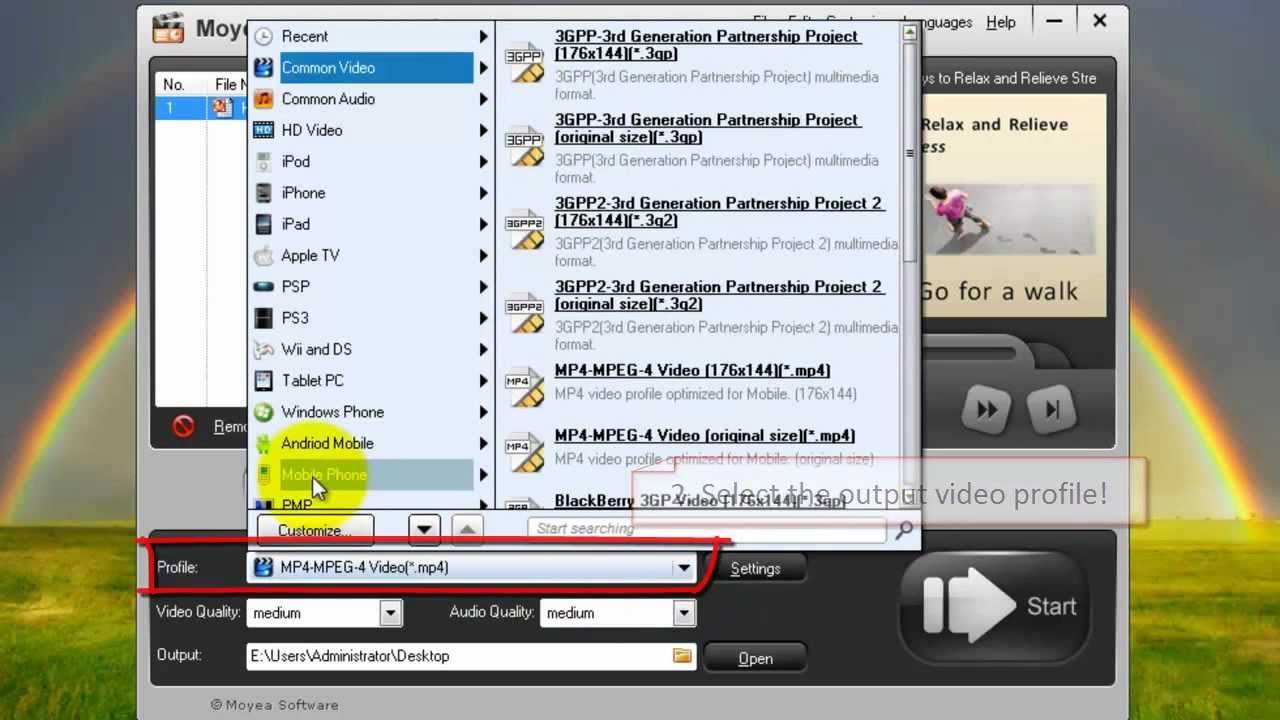Click the Windows Phone icon
Image resolution: width=1280 pixels, height=720 pixels.
point(263,412)
